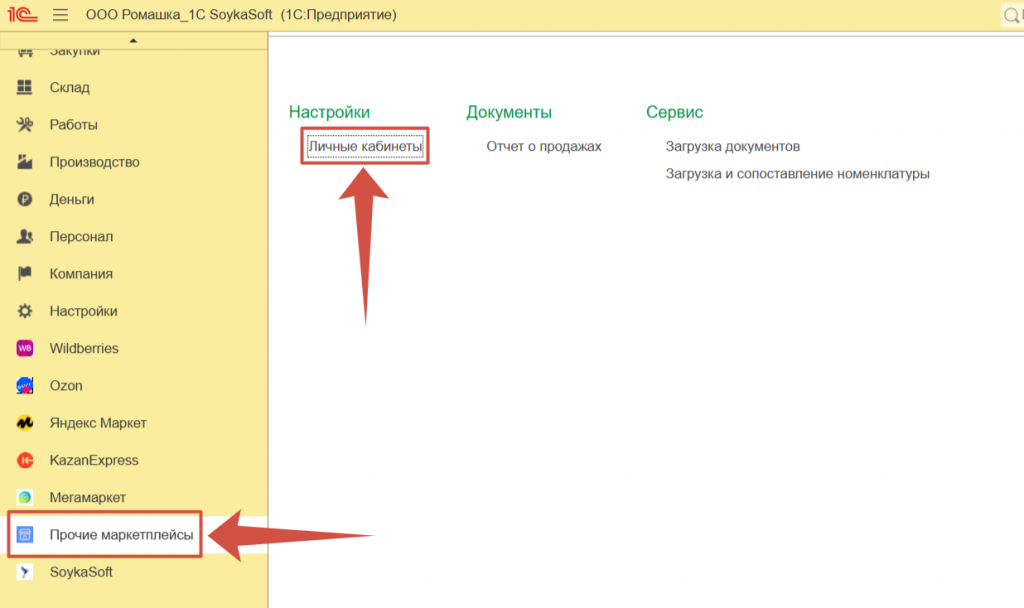1024x608 pixels.
Task: Open Загрузка и сопоставление номенклатуры
Action: [x=797, y=173]
